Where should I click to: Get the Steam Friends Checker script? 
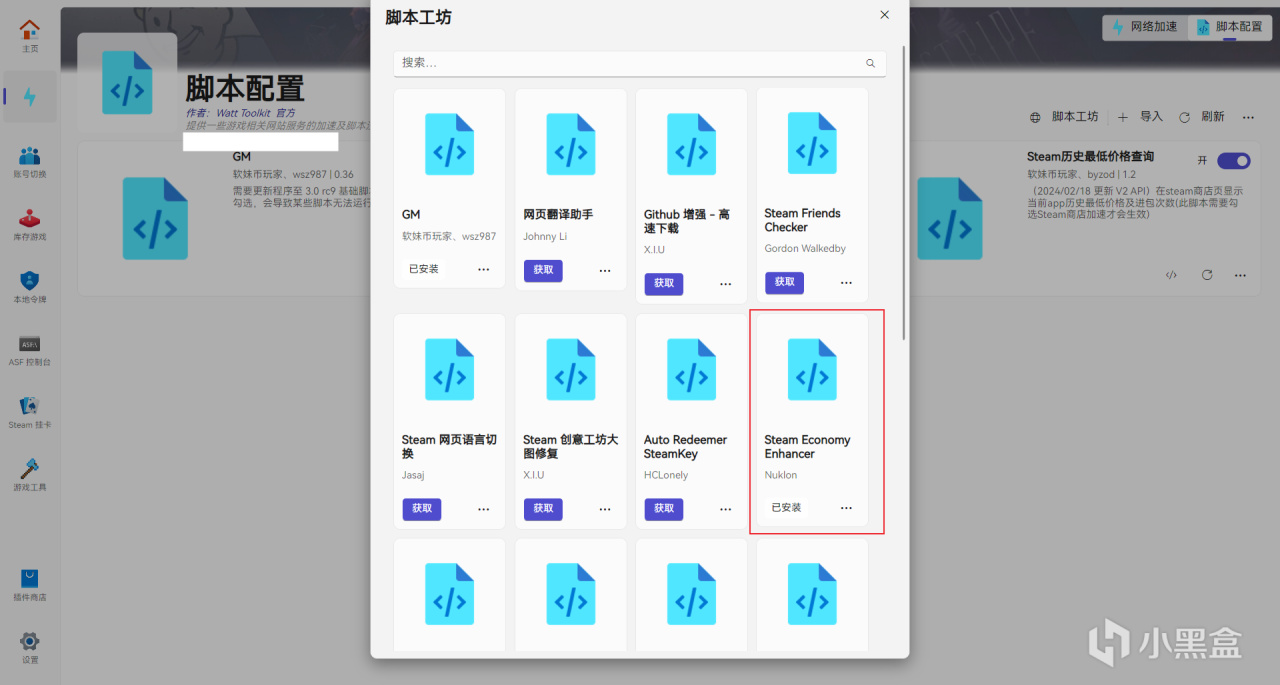pyautogui.click(x=785, y=282)
